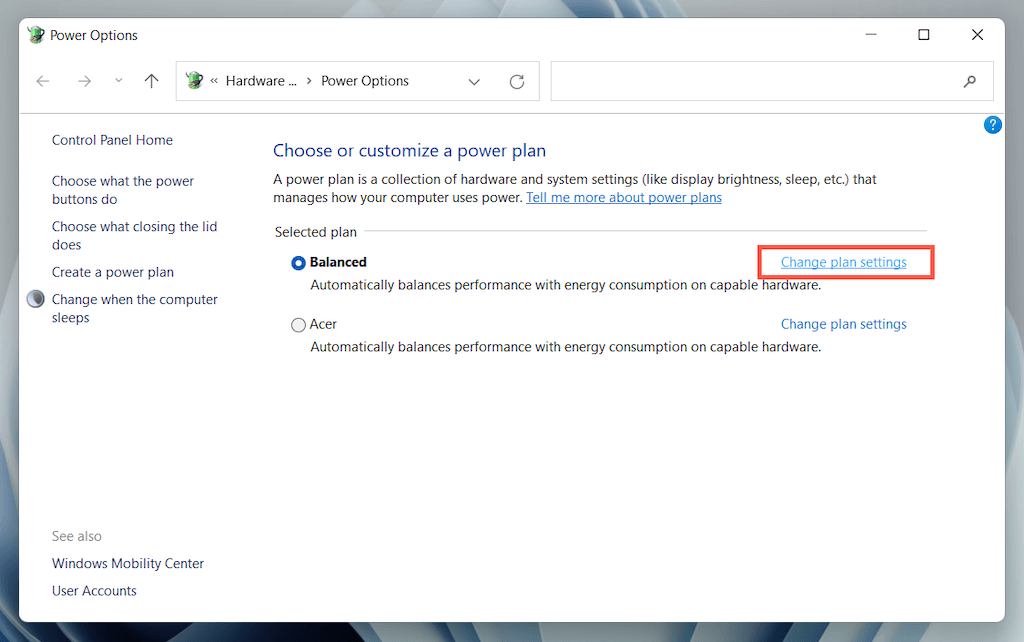Click the Balanced plan description text
The height and width of the screenshot is (642, 1024).
click(x=566, y=285)
